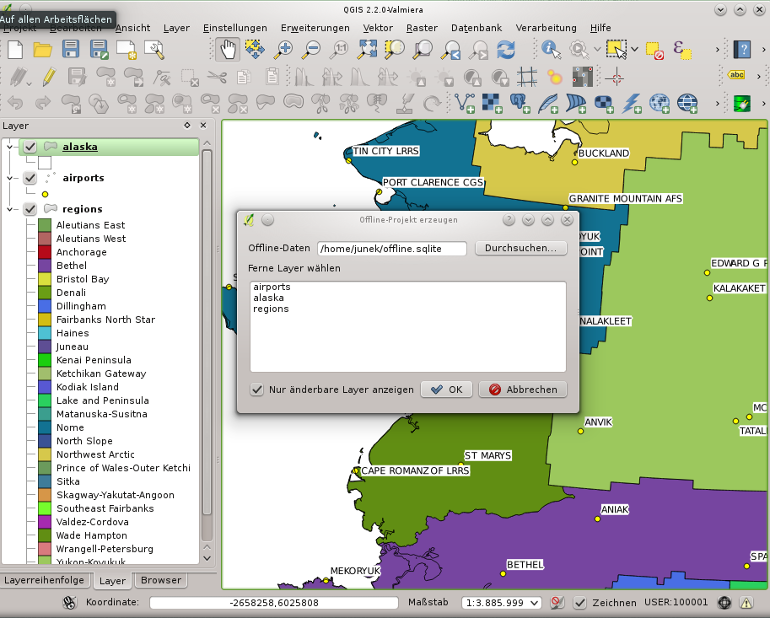Image resolution: width=770 pixels, height=618 pixels.
Task: Open the Ansicht menu
Action: pos(133,28)
